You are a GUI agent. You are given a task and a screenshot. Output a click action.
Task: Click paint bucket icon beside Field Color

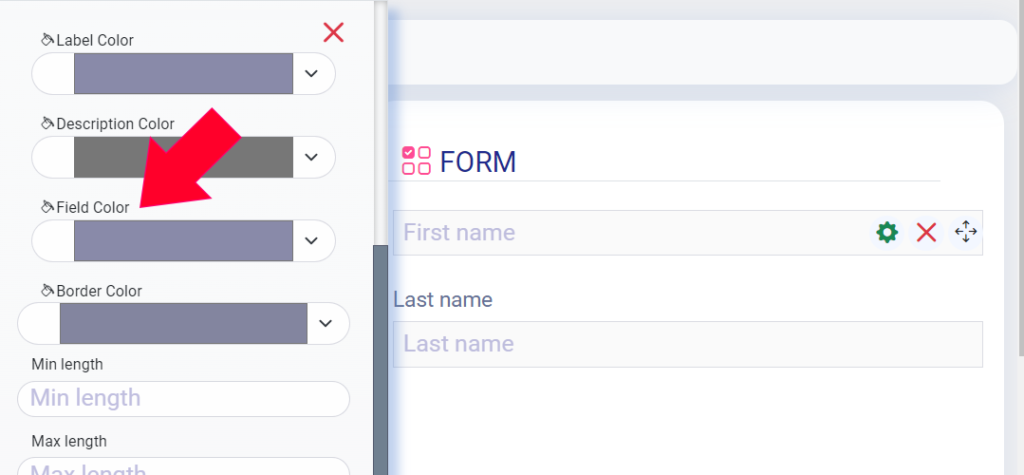coord(47,207)
